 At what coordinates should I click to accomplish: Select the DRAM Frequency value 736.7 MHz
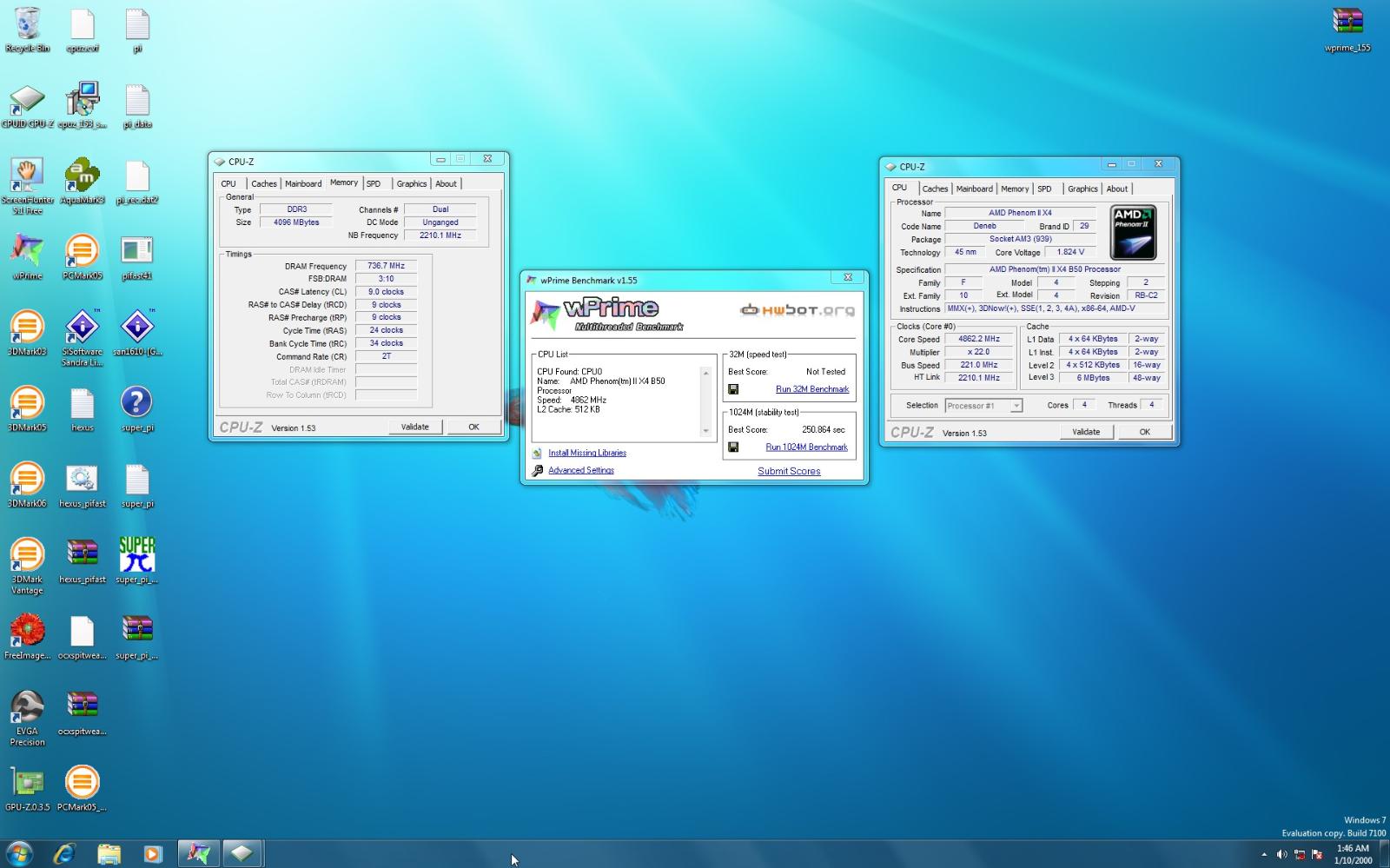(x=386, y=266)
